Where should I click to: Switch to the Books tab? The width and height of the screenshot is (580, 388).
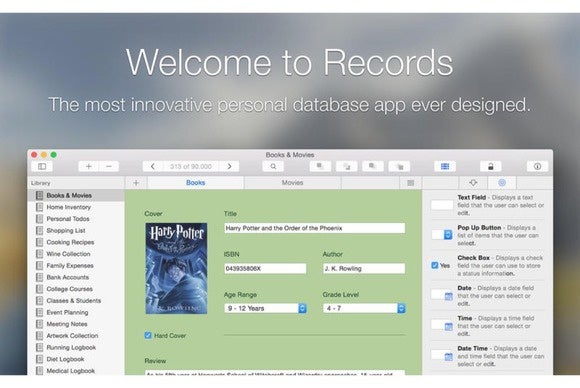point(196,183)
